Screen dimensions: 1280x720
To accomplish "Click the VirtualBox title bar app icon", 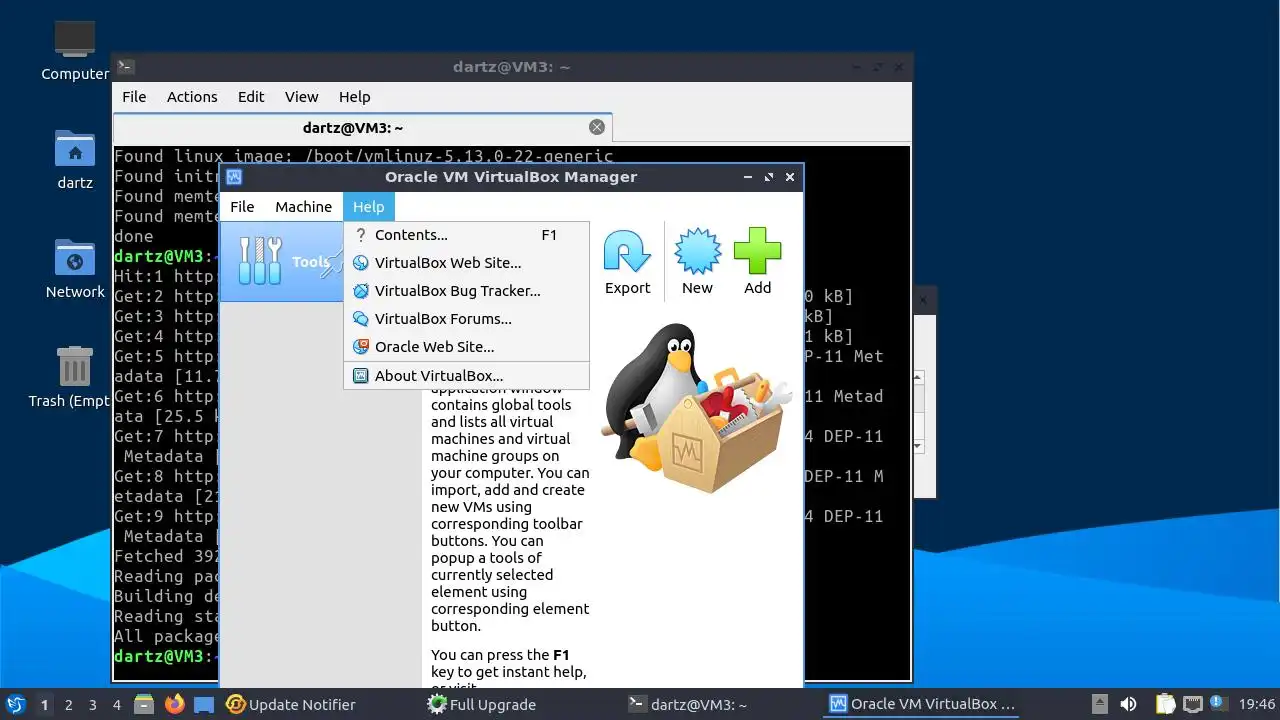I will (234, 177).
